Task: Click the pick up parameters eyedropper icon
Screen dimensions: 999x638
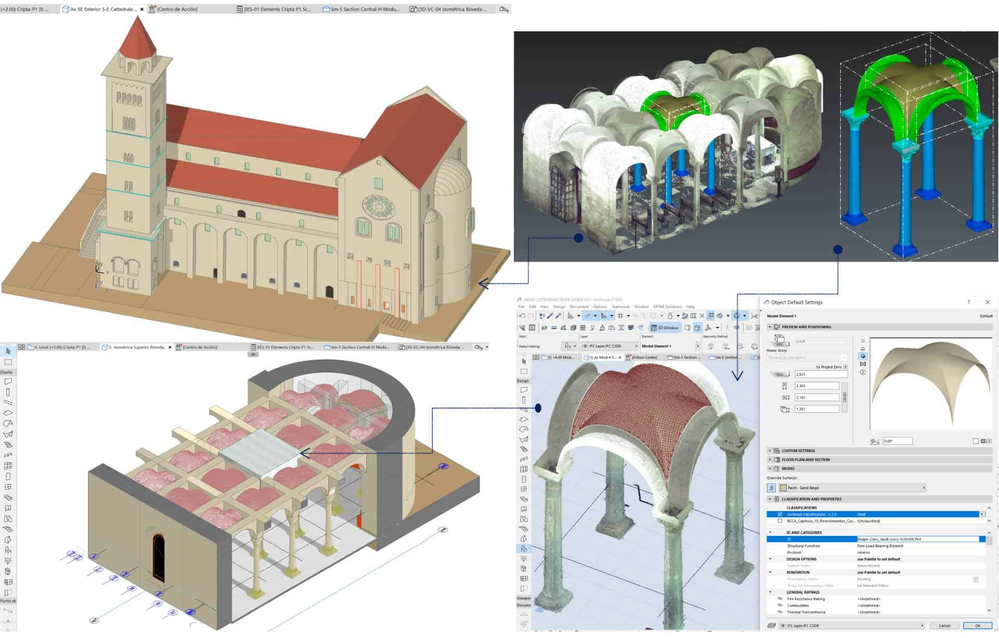Action: click(x=550, y=316)
